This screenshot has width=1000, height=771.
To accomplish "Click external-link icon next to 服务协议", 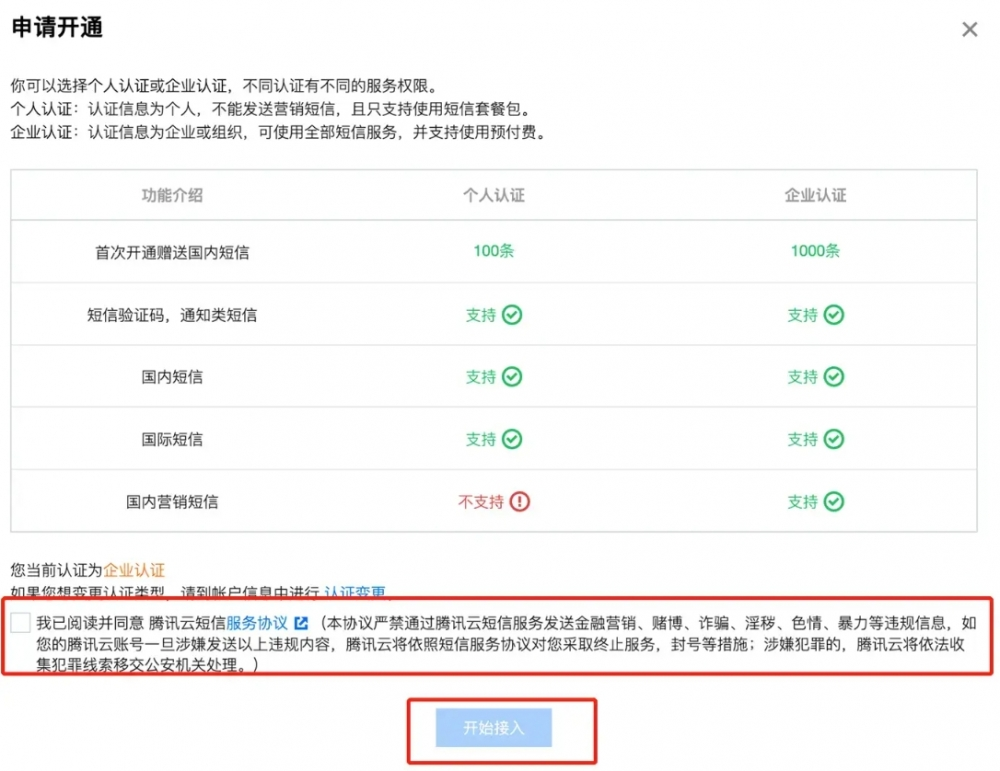I will (x=300, y=622).
